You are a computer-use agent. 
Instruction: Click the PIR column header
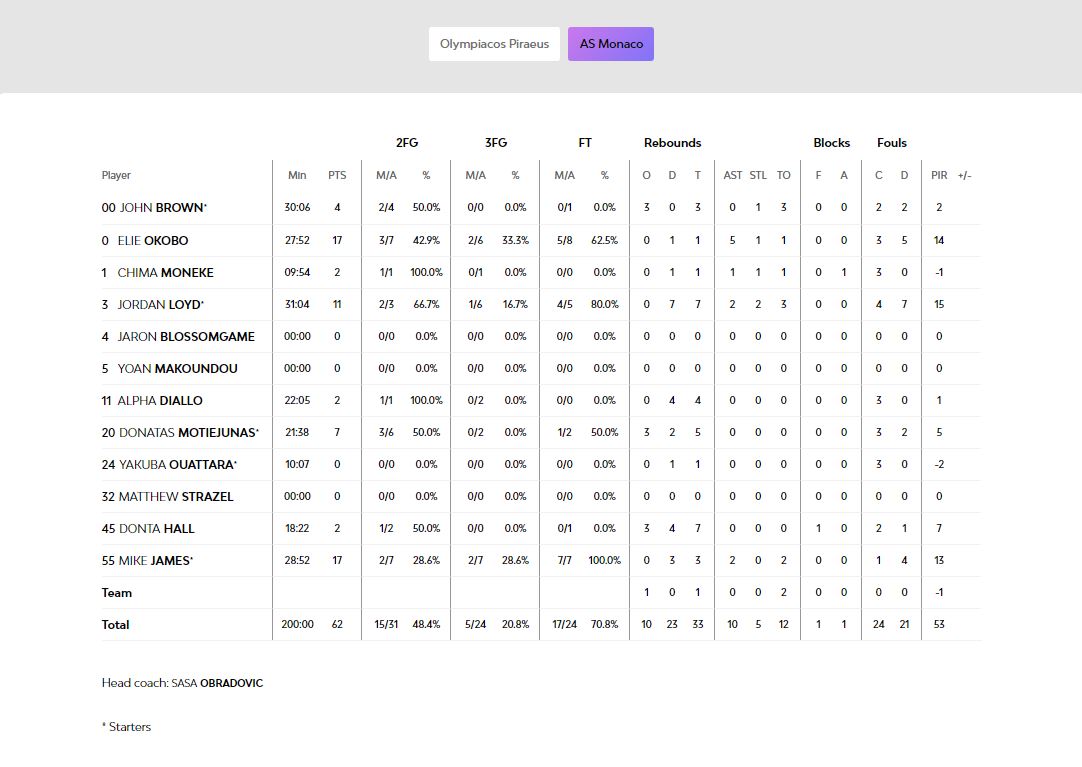939,175
